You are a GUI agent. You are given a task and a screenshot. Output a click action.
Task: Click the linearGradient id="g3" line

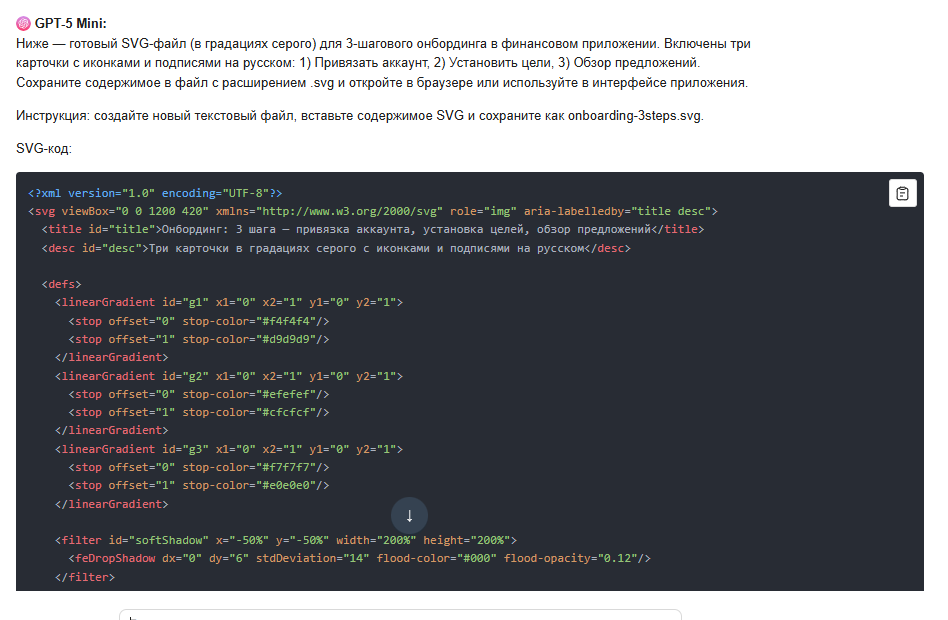tap(229, 449)
